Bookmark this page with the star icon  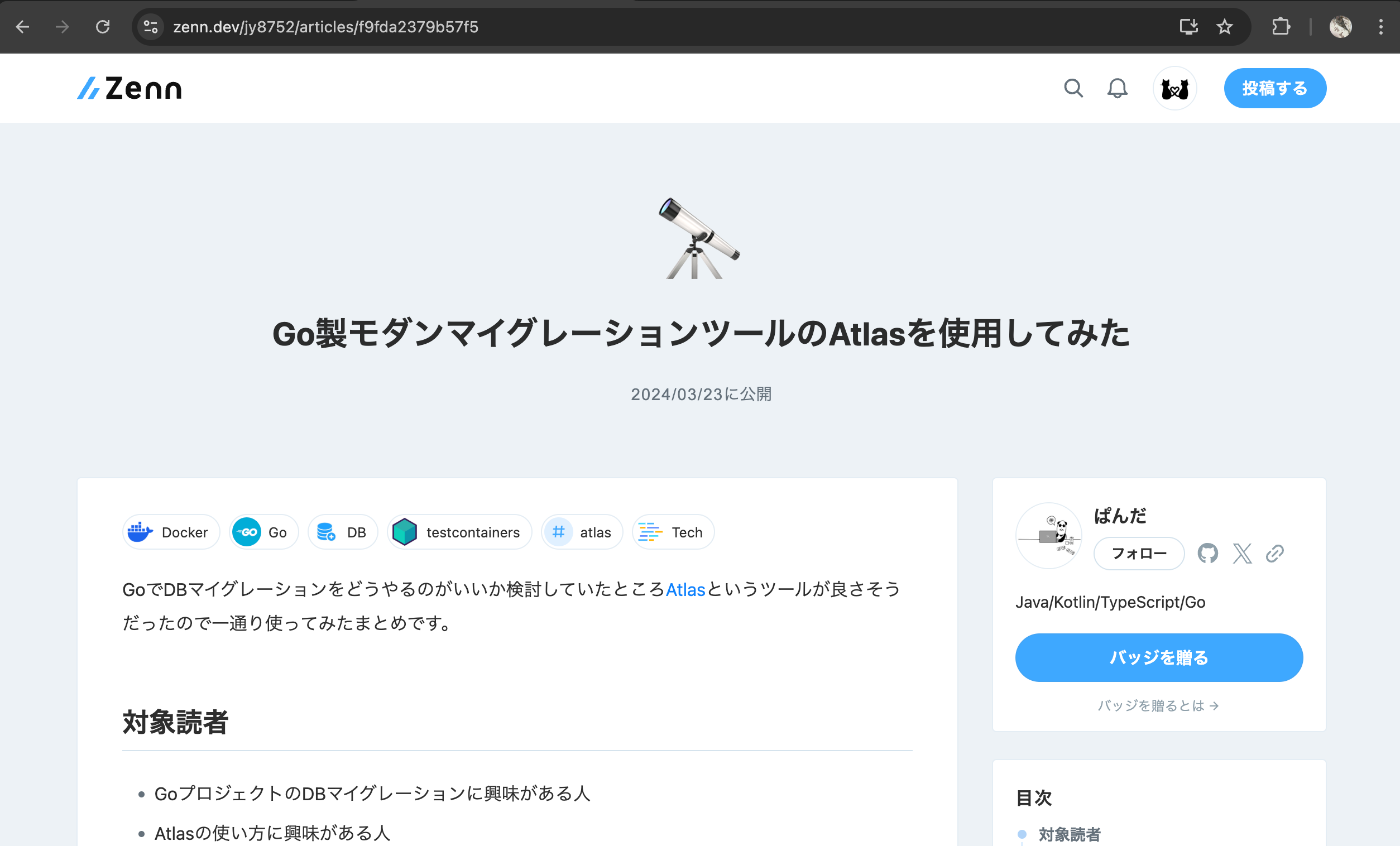[1225, 27]
